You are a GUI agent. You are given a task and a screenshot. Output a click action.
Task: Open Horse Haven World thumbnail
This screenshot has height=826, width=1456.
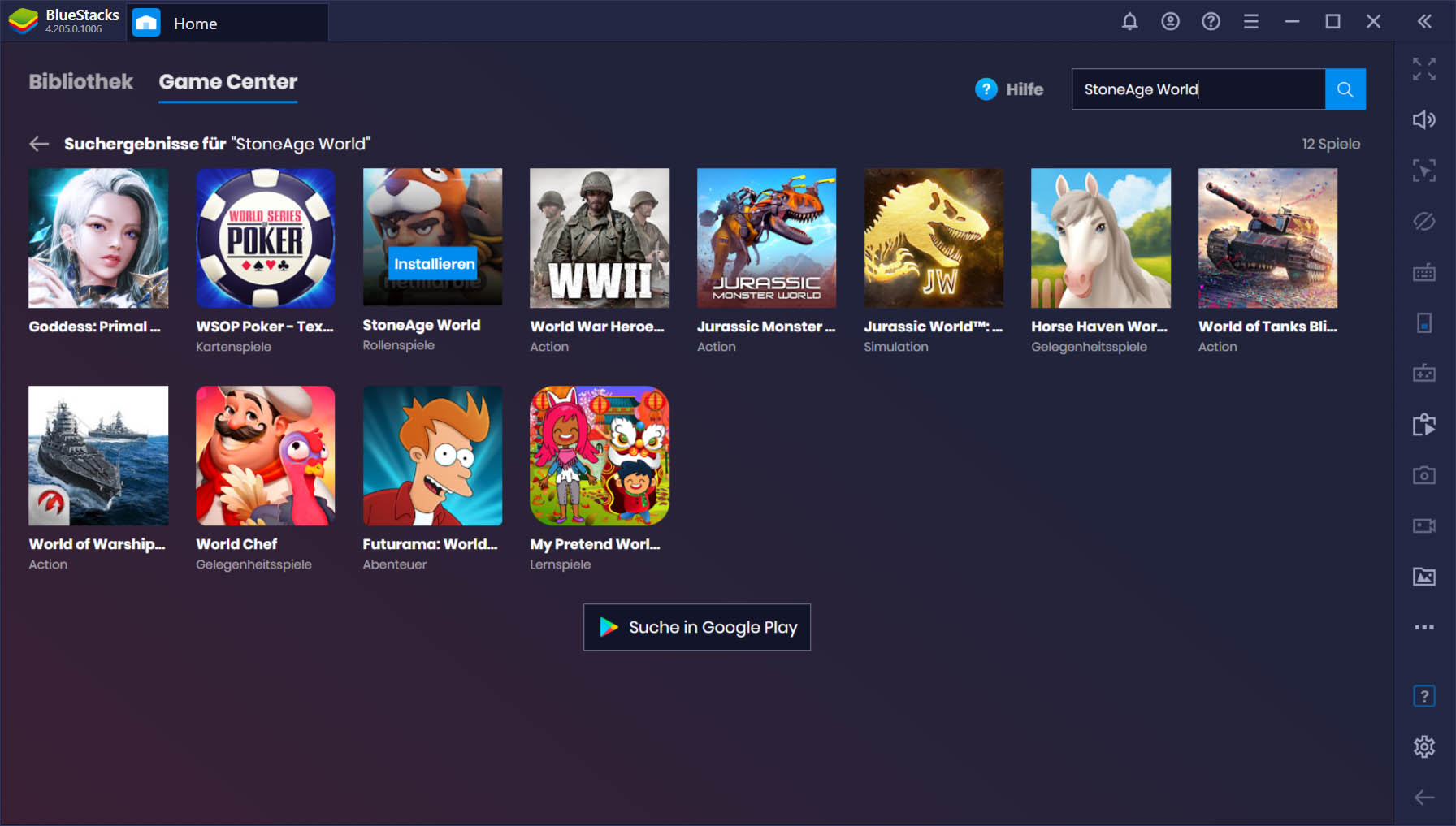coord(1101,238)
